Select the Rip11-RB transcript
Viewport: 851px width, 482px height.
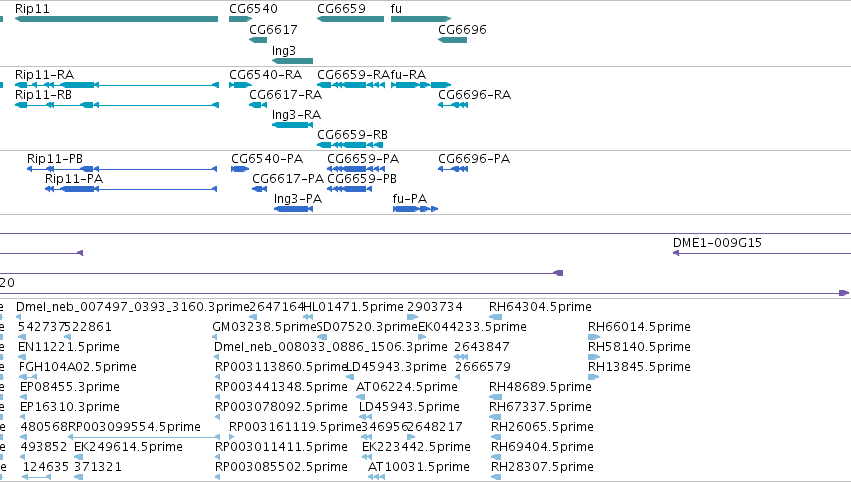click(117, 105)
